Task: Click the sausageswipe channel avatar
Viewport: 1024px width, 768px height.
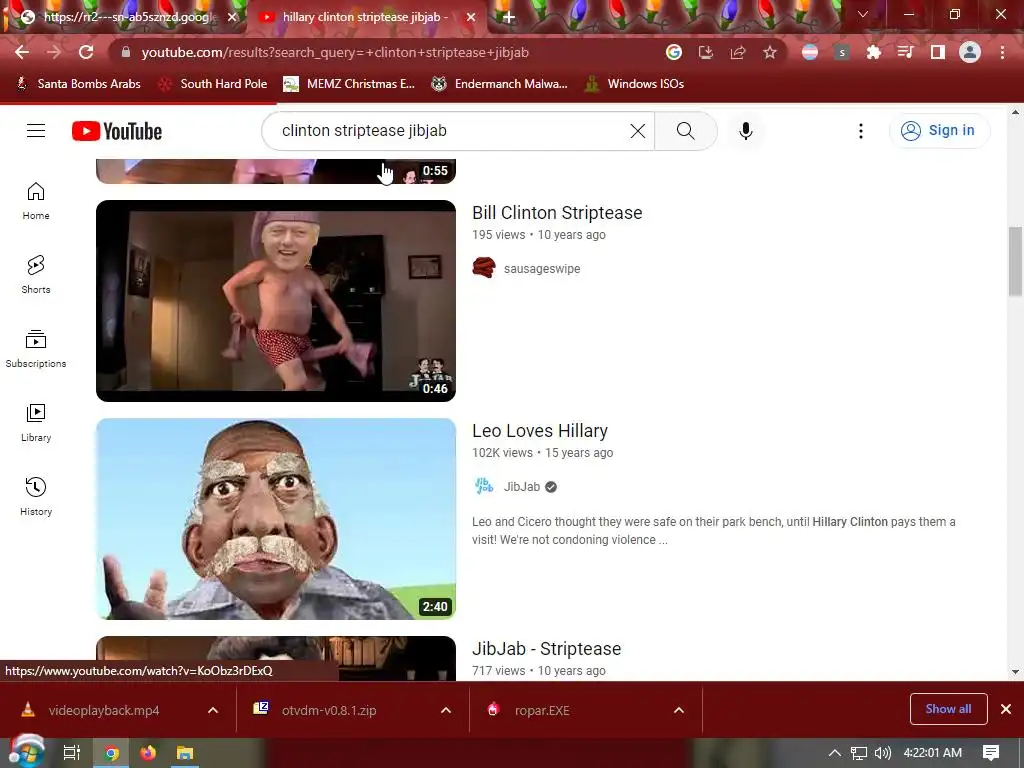Action: [484, 268]
